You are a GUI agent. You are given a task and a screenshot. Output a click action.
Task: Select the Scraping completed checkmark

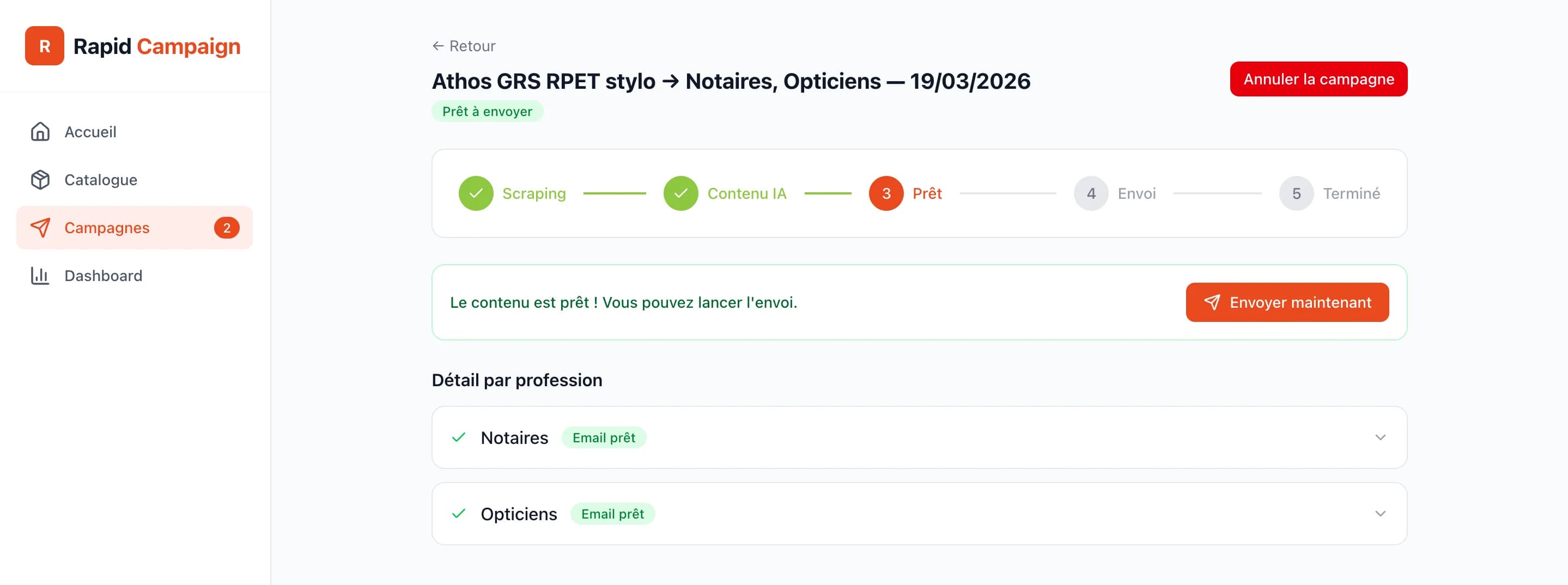coord(476,193)
